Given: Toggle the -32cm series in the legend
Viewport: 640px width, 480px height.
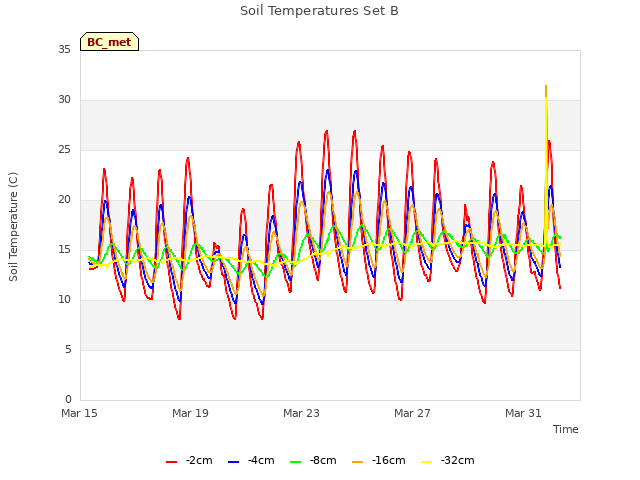Looking at the screenshot, I should pos(448,461).
